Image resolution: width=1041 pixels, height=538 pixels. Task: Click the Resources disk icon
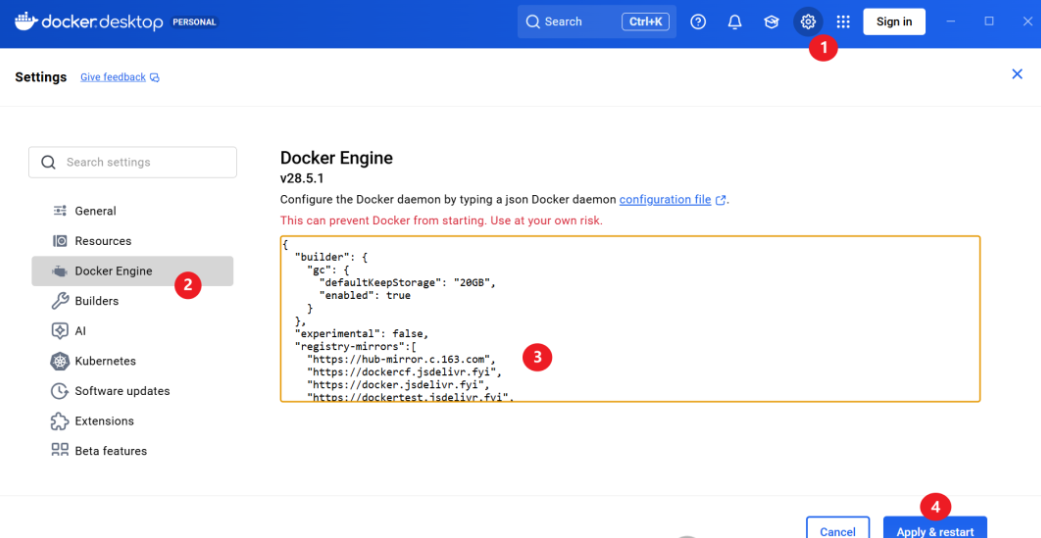coord(60,240)
